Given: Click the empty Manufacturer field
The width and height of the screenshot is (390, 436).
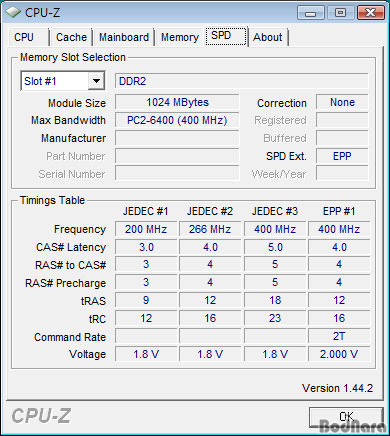Looking at the screenshot, I should [x=177, y=138].
